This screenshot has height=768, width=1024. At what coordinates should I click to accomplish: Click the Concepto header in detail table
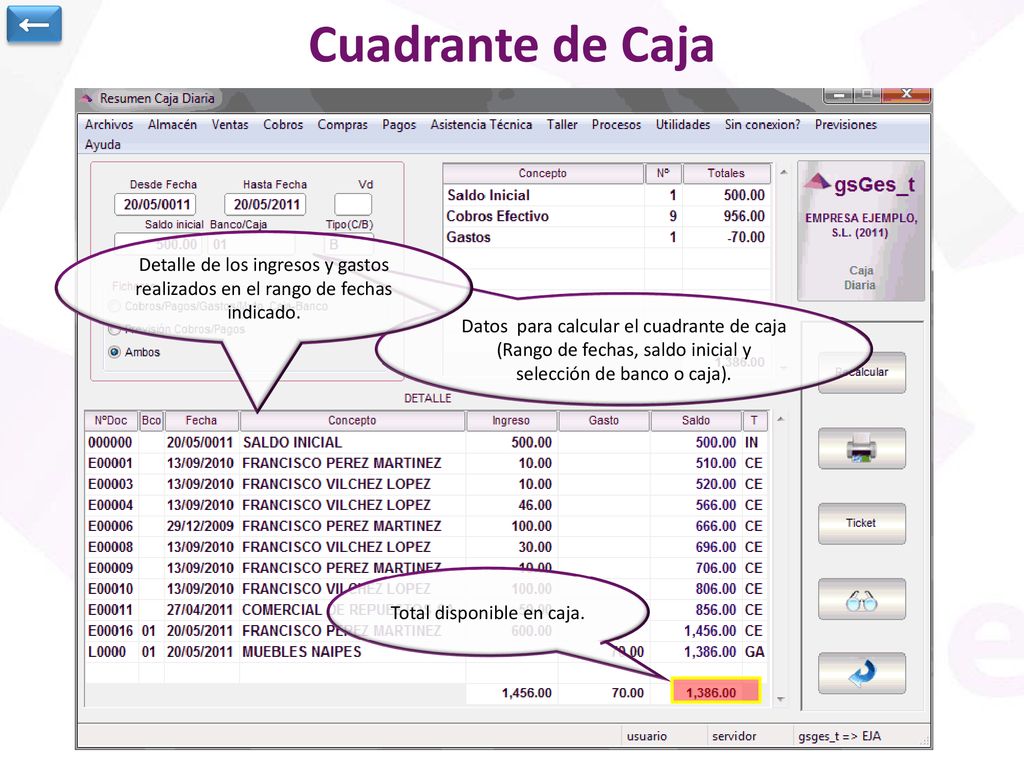point(352,421)
